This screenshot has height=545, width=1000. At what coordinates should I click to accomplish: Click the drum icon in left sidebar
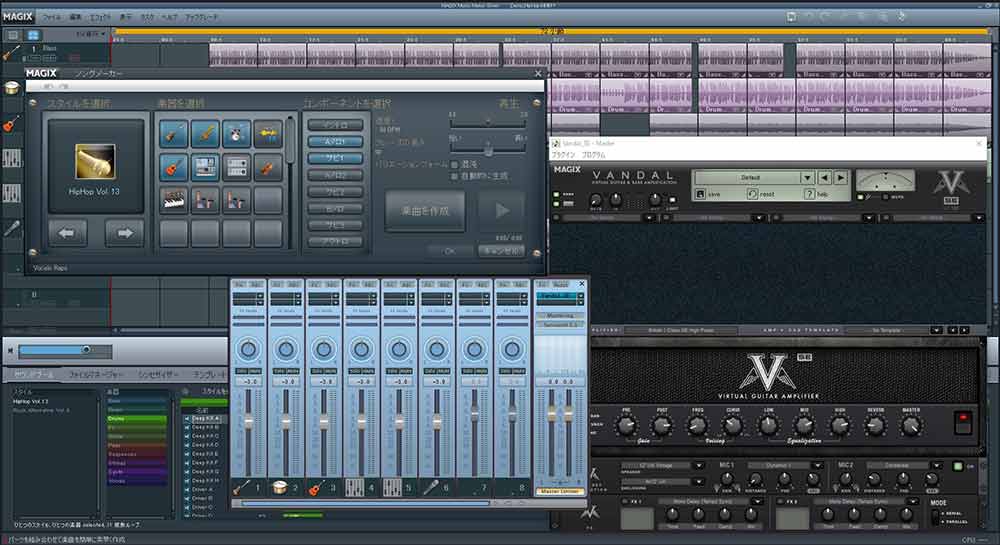pos(12,89)
